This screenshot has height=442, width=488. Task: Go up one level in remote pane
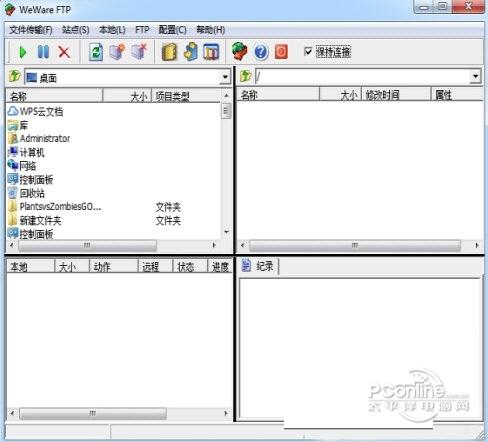(245, 76)
